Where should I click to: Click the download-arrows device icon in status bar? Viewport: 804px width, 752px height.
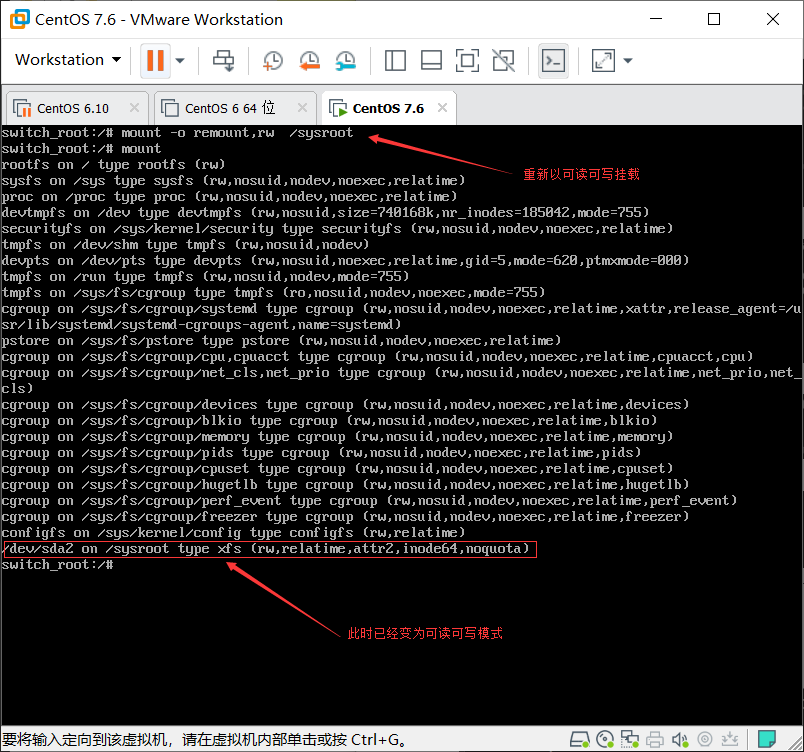729,739
